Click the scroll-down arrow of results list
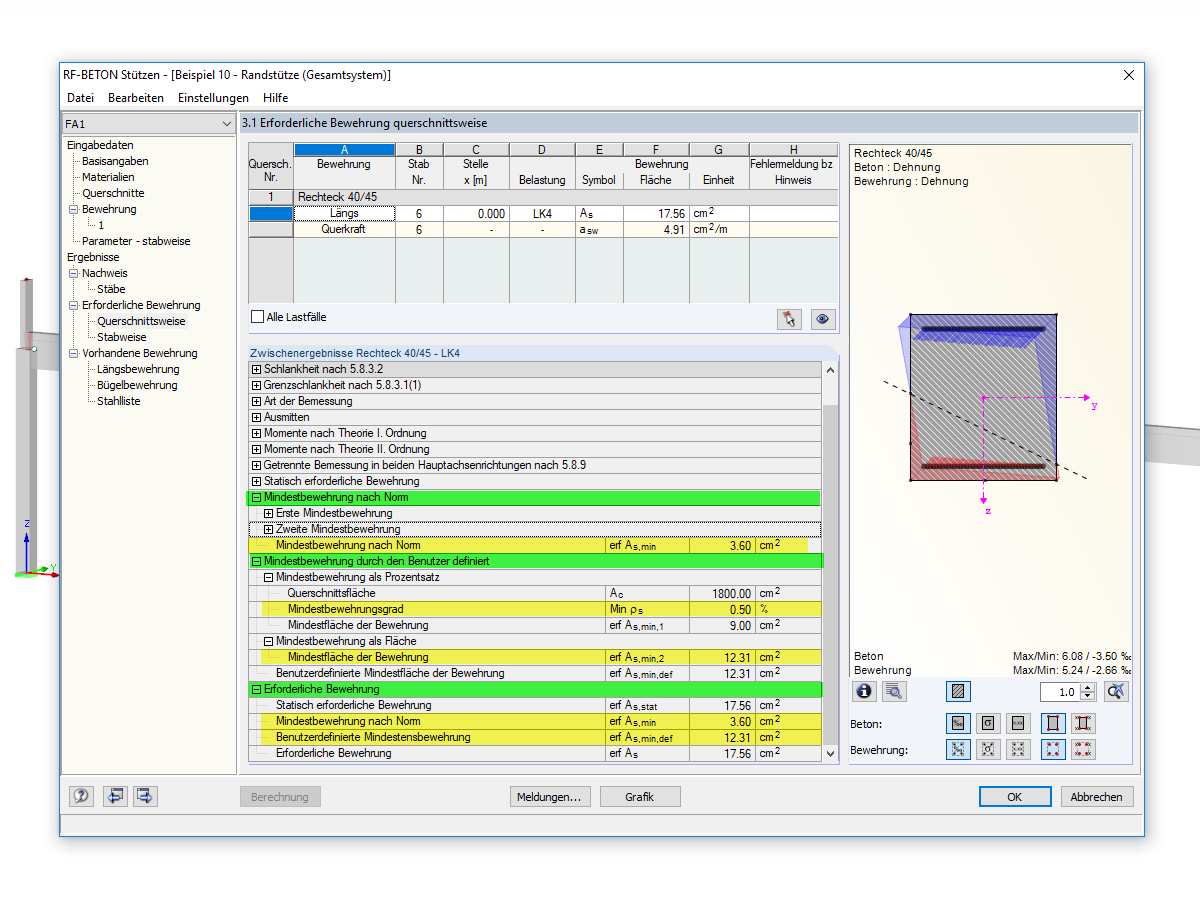 [830, 753]
